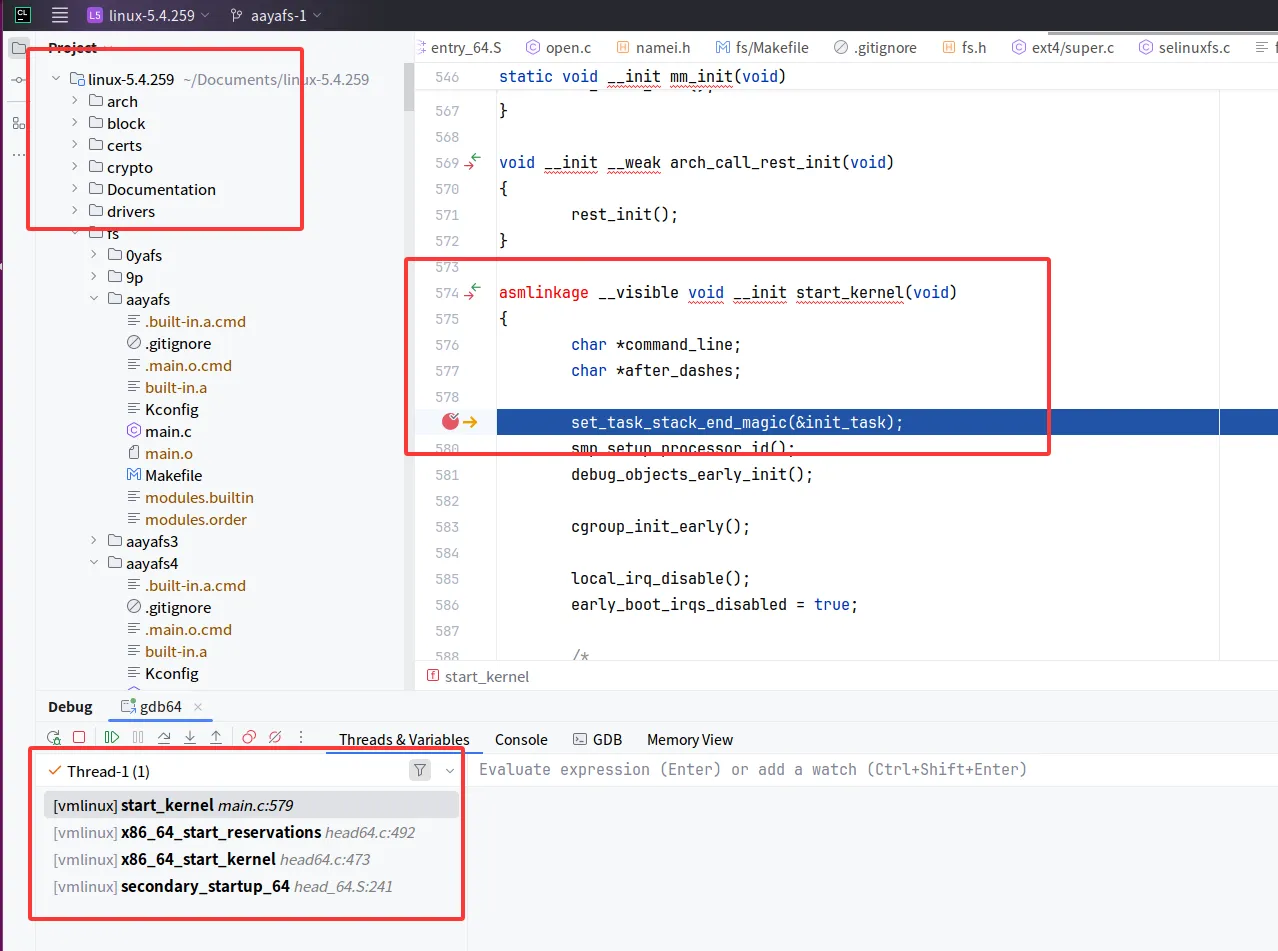1278x951 pixels.
Task: Step out of the current function
Action: [x=216, y=738]
